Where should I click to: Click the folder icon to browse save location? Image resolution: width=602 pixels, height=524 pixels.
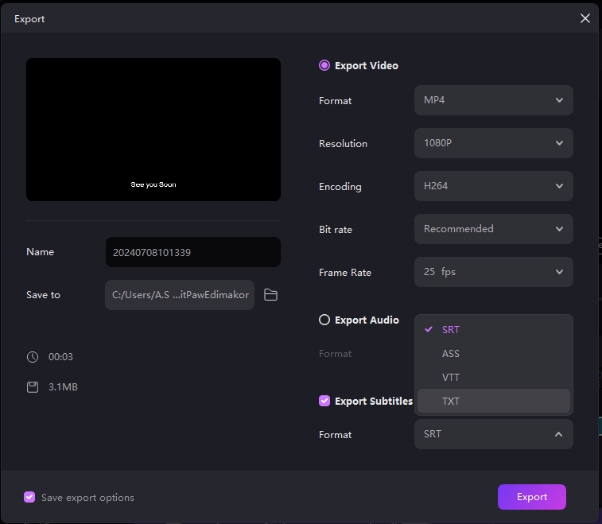(x=270, y=295)
